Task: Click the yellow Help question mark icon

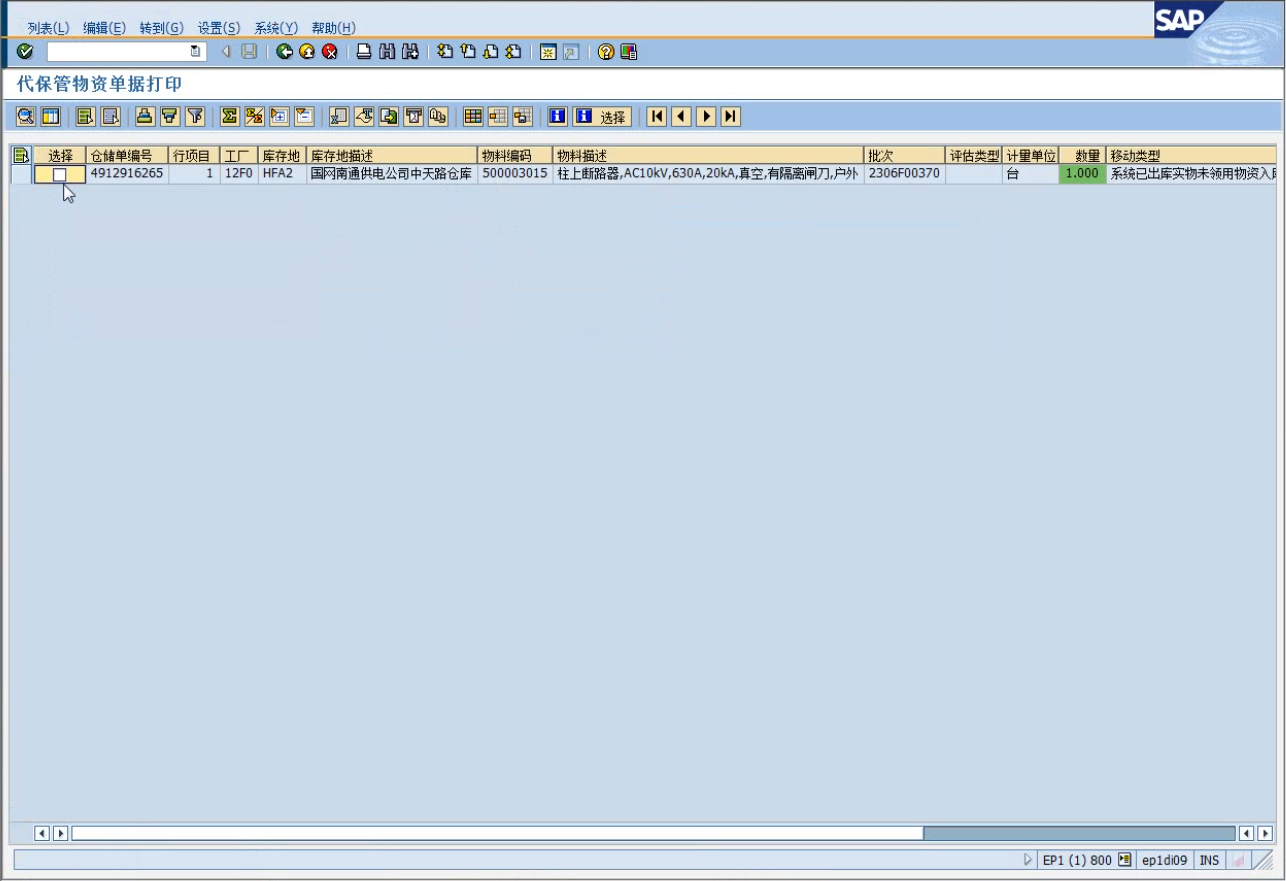Action: coord(605,52)
